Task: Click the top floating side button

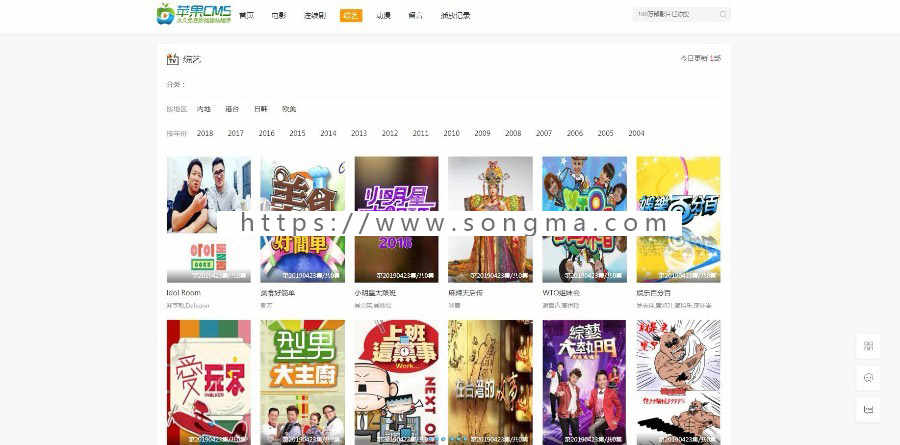Action: click(x=868, y=346)
